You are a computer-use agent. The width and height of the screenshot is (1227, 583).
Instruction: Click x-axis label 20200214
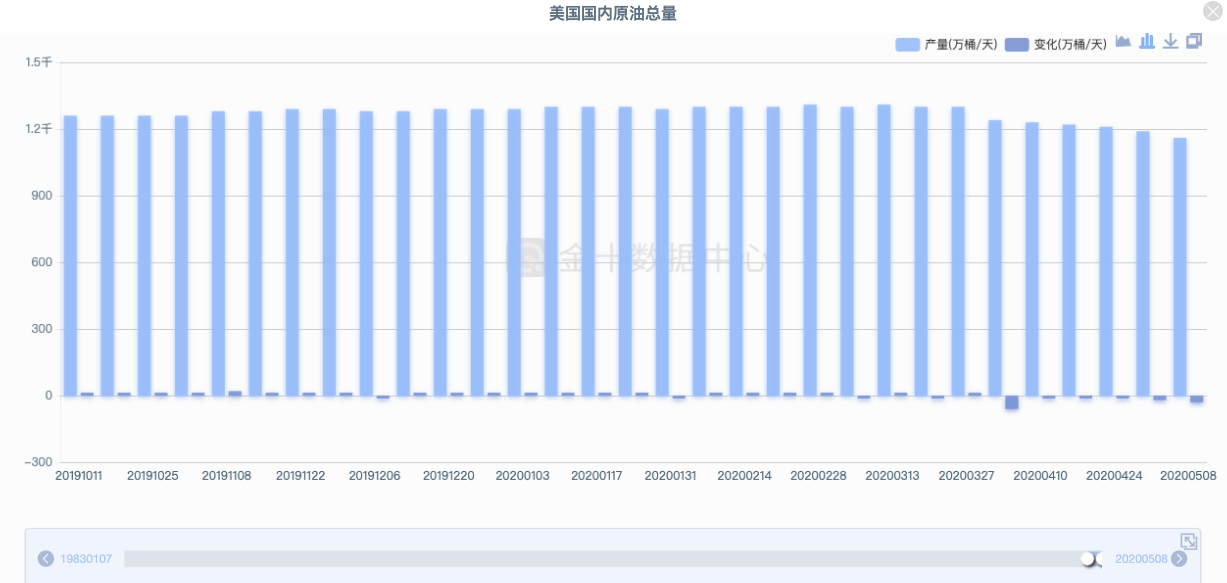pyautogui.click(x=745, y=476)
